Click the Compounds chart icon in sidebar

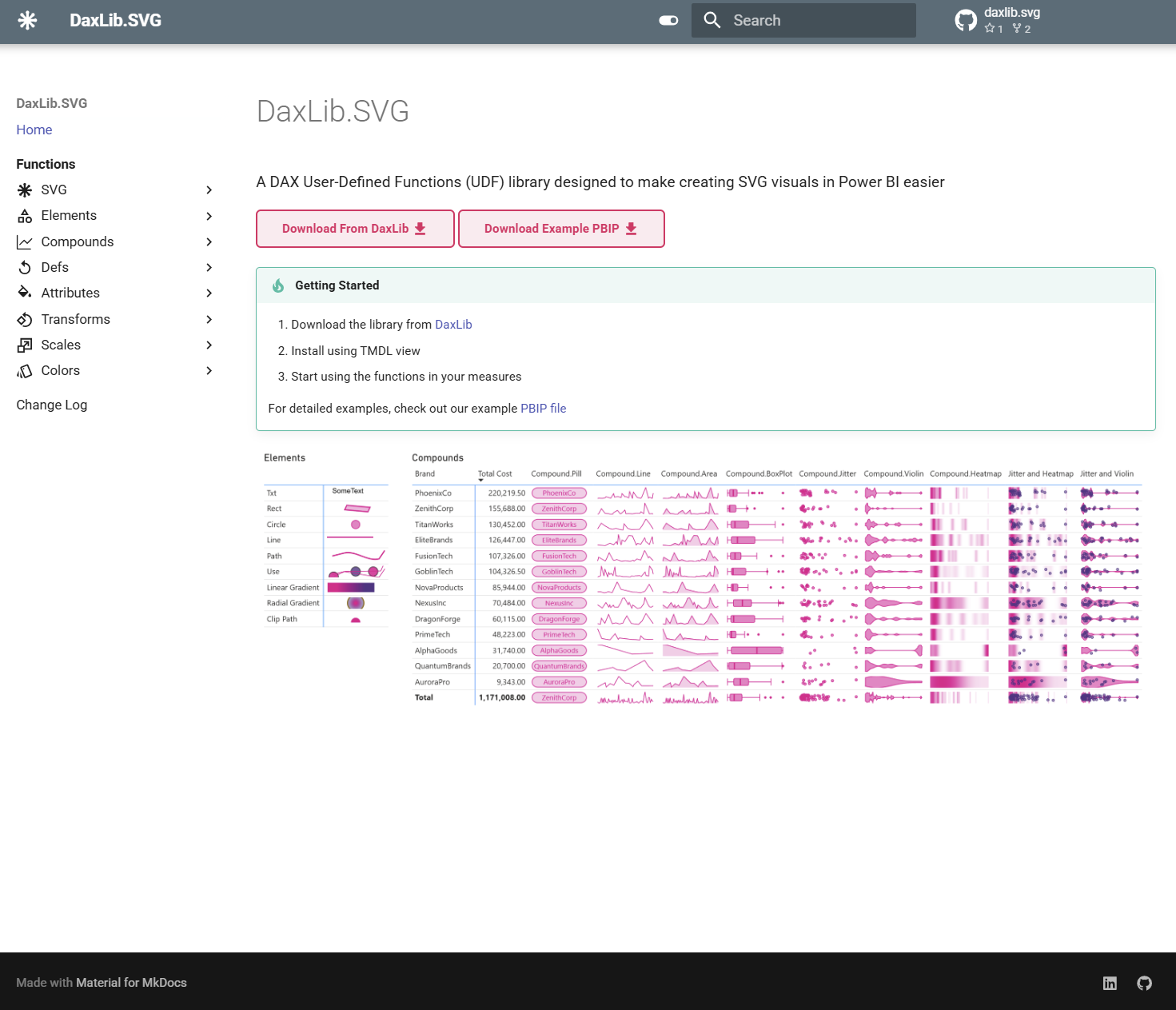coord(25,242)
